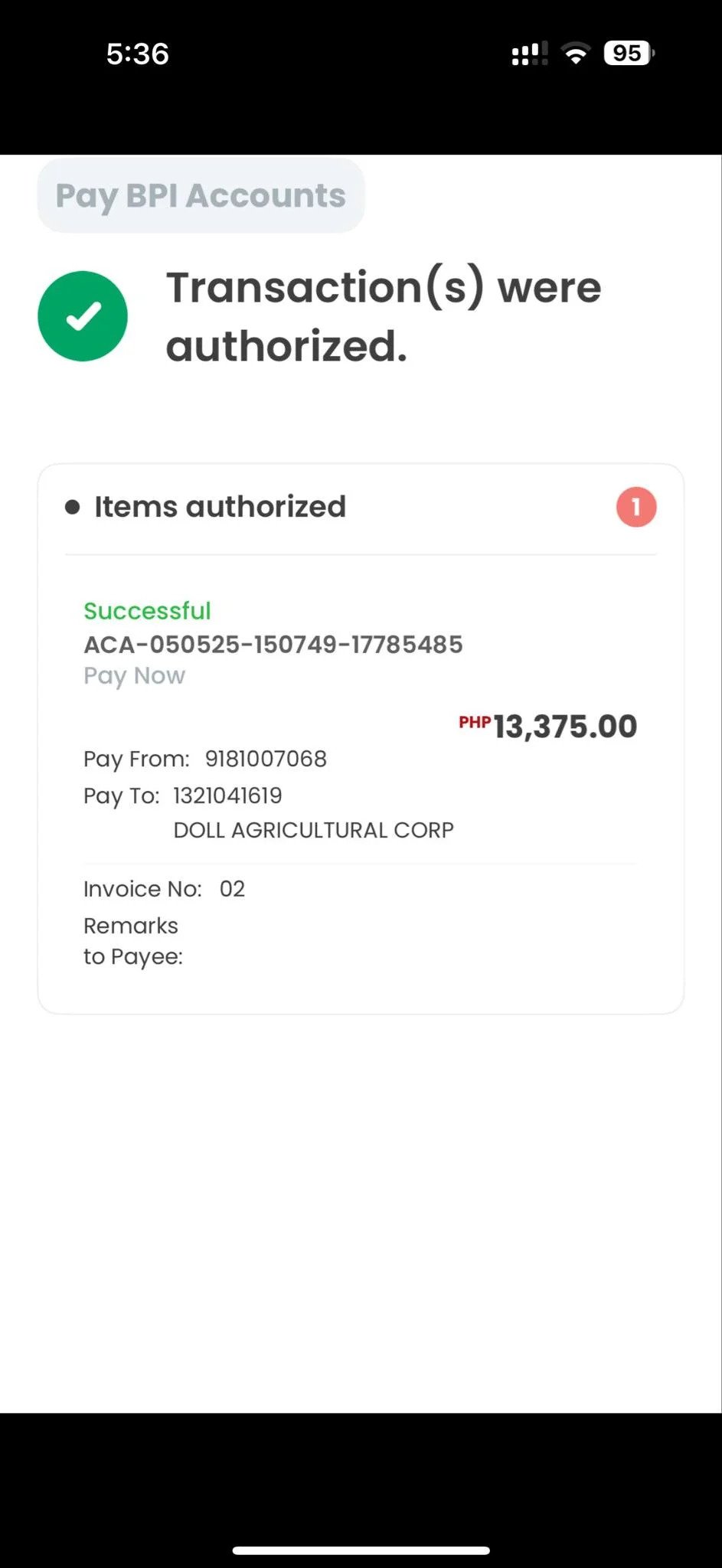
Task: Tap the green Successful status label
Action: click(147, 611)
